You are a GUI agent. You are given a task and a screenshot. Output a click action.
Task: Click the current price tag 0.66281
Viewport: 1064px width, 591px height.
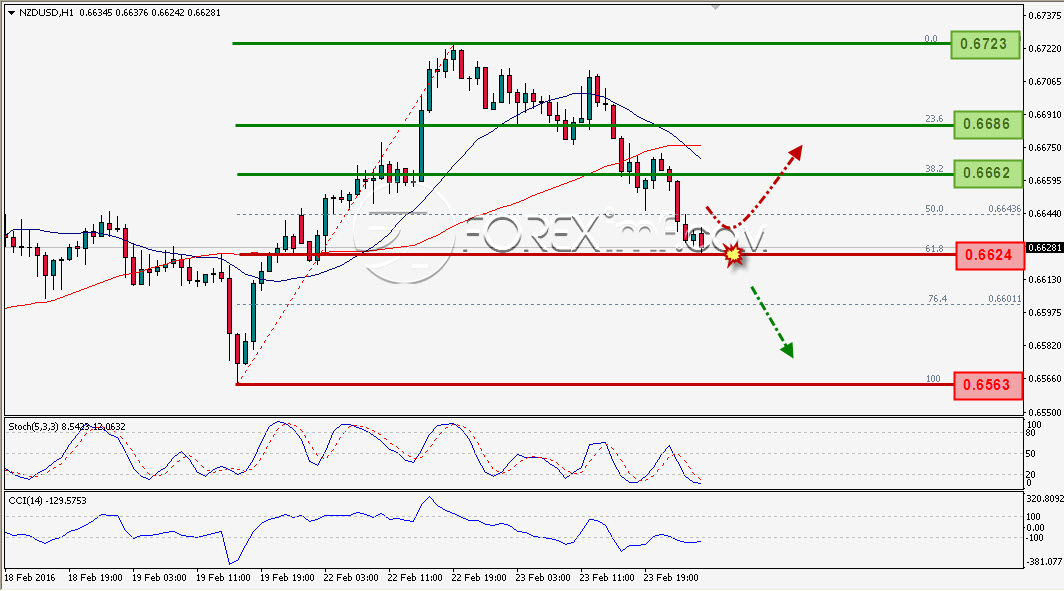1044,248
